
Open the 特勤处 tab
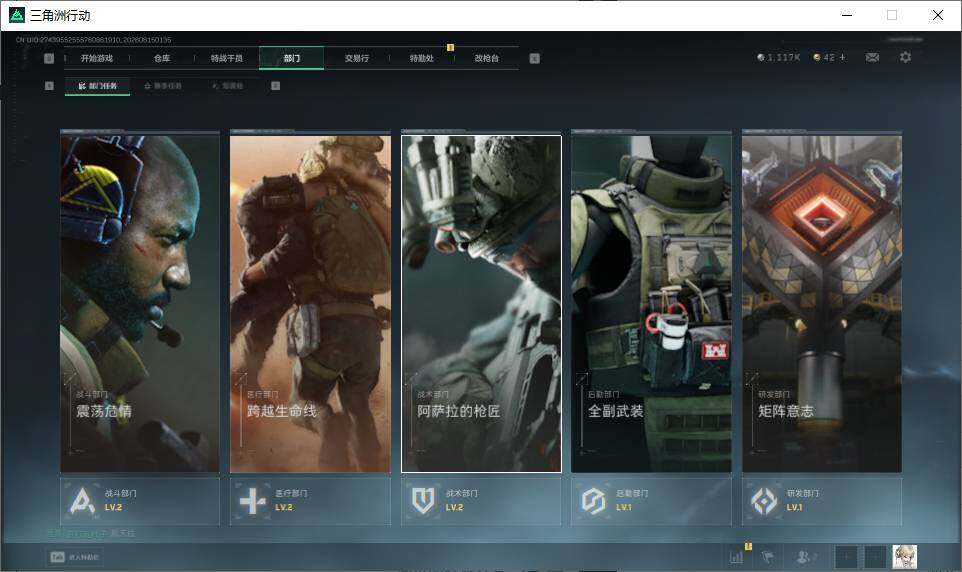point(421,58)
